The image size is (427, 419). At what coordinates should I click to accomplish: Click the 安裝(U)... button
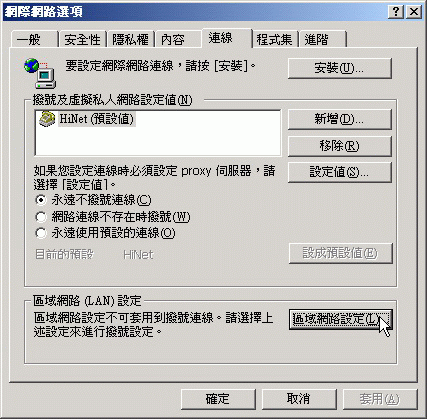point(339,69)
